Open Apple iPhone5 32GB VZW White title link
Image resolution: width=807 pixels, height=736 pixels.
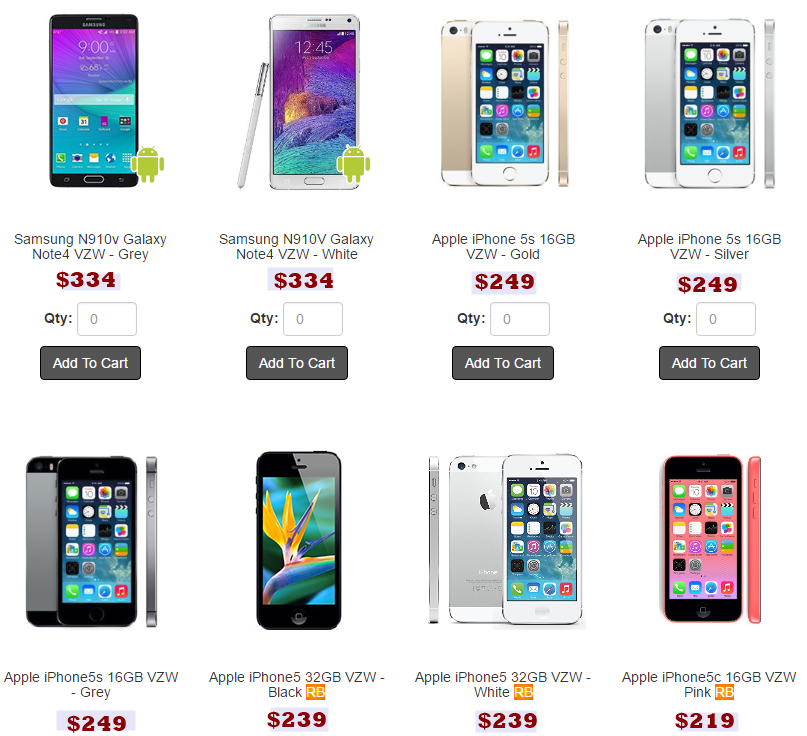click(x=503, y=685)
